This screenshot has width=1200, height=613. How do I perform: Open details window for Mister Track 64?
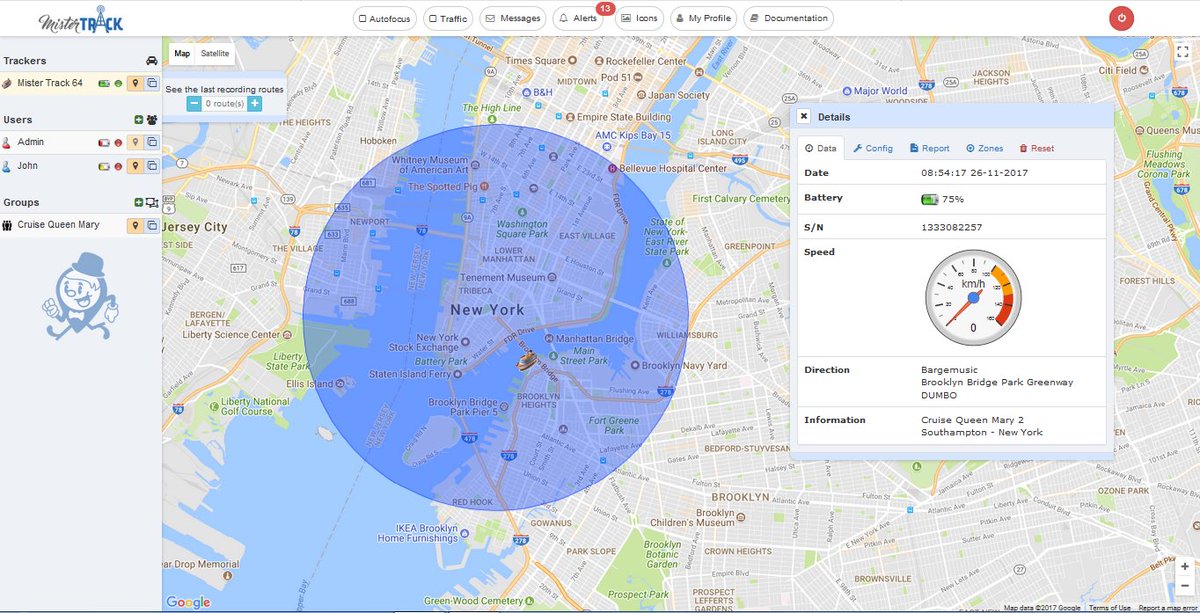(152, 84)
